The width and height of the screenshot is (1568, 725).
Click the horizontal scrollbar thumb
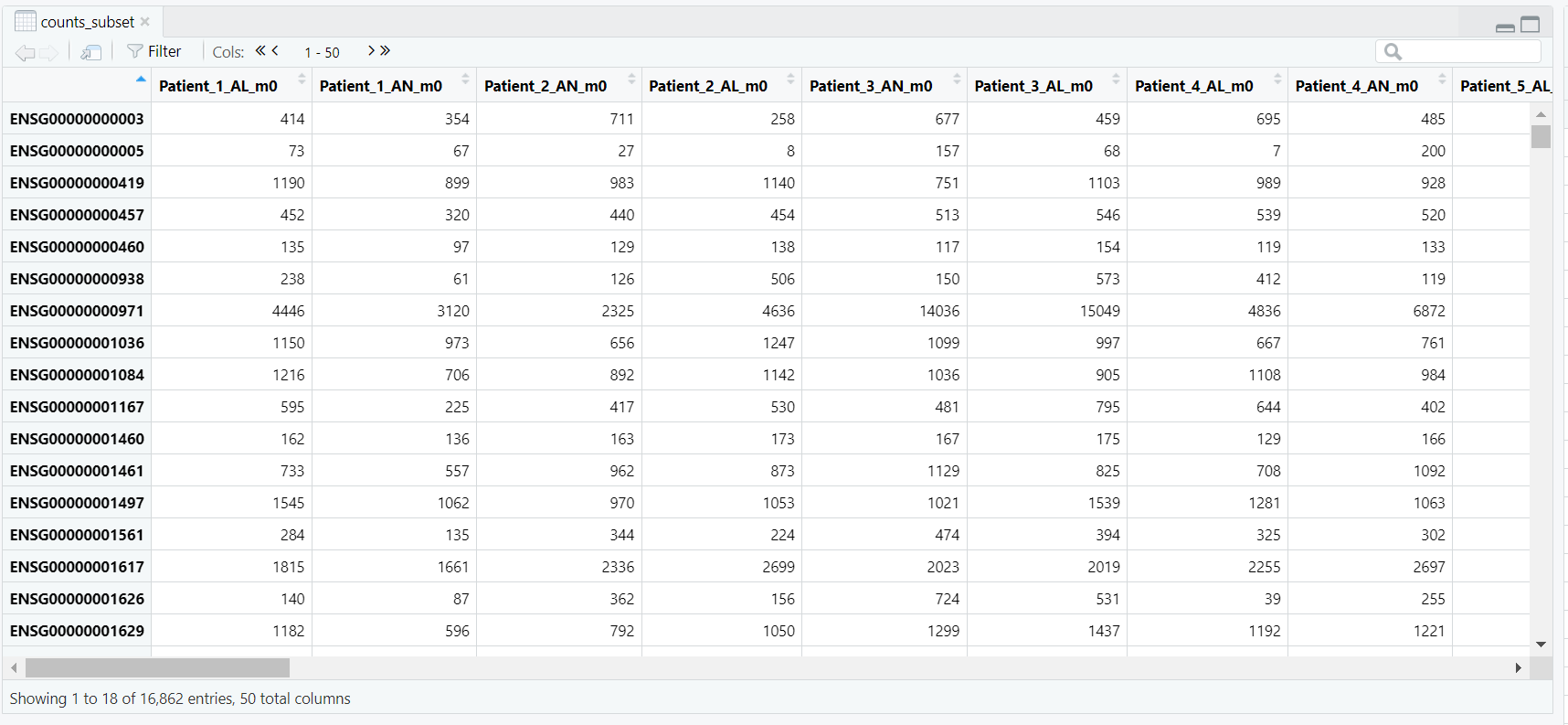[x=157, y=668]
